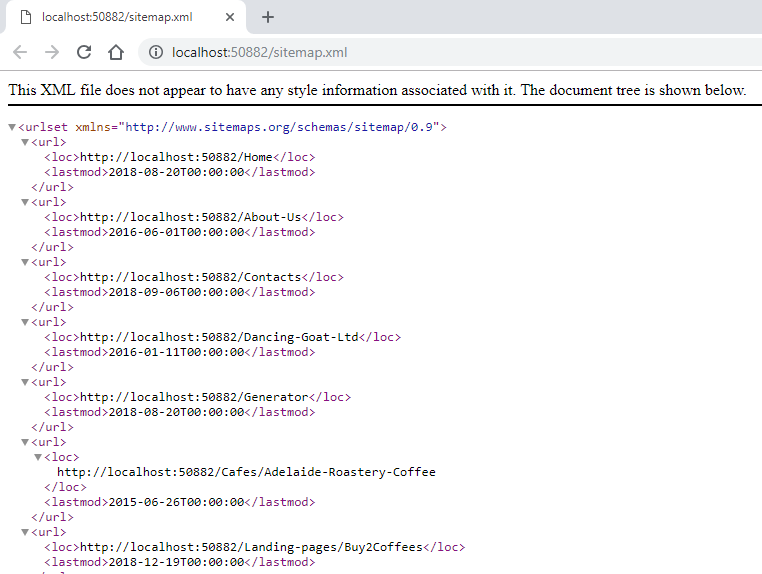Collapse the url node containing Home
Viewport: 762px width, 574px height.
click(x=25, y=142)
